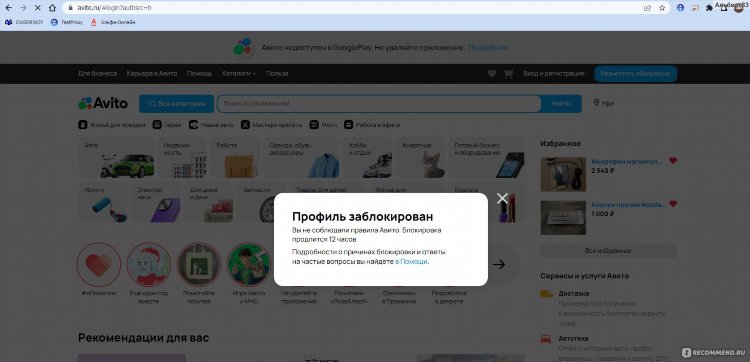Open 'Микрофон магнитол...' favorite listing
Image resolution: width=750 pixels, height=362 pixels.
[x=627, y=162]
